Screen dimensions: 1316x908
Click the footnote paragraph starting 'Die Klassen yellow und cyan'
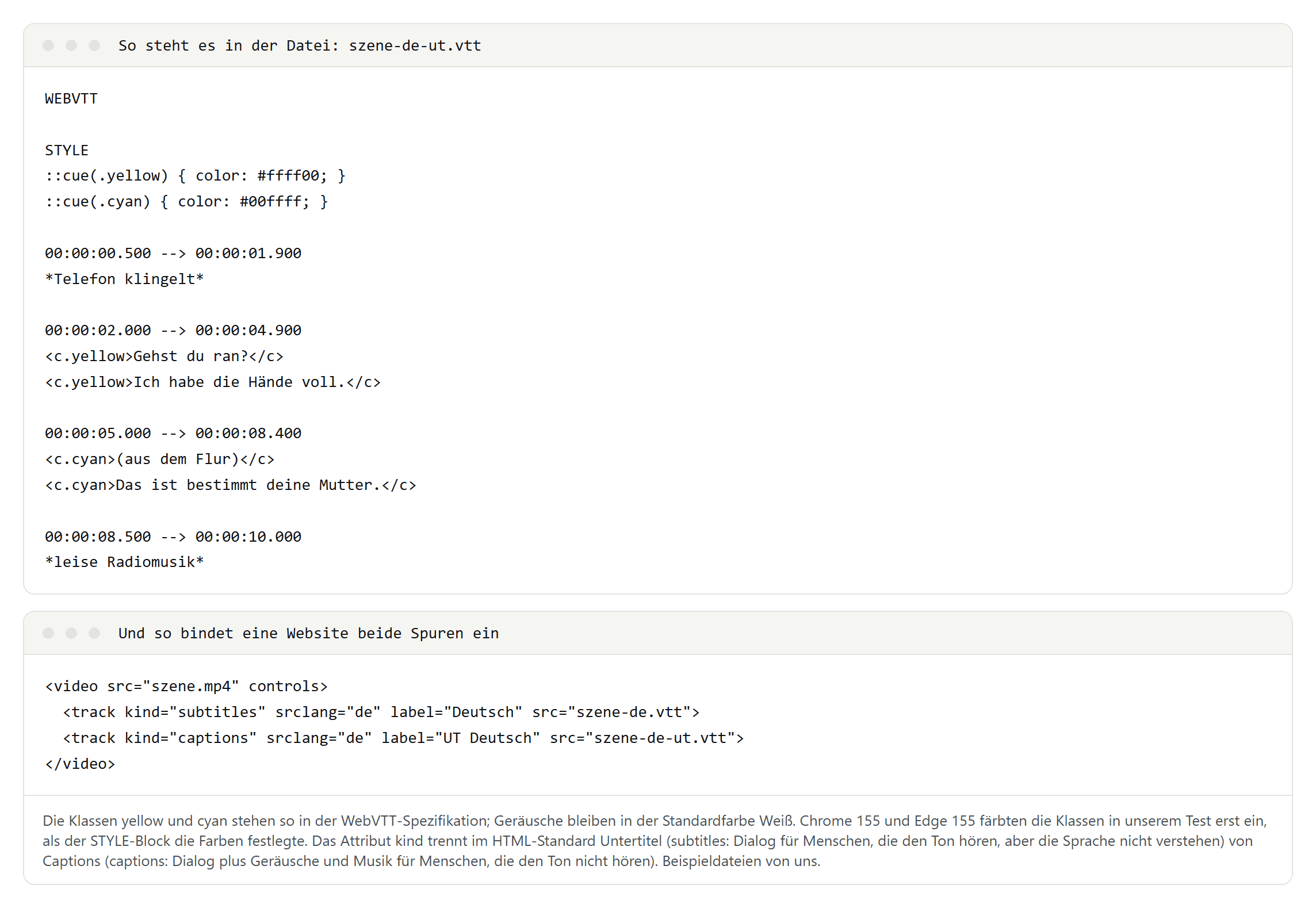click(655, 841)
